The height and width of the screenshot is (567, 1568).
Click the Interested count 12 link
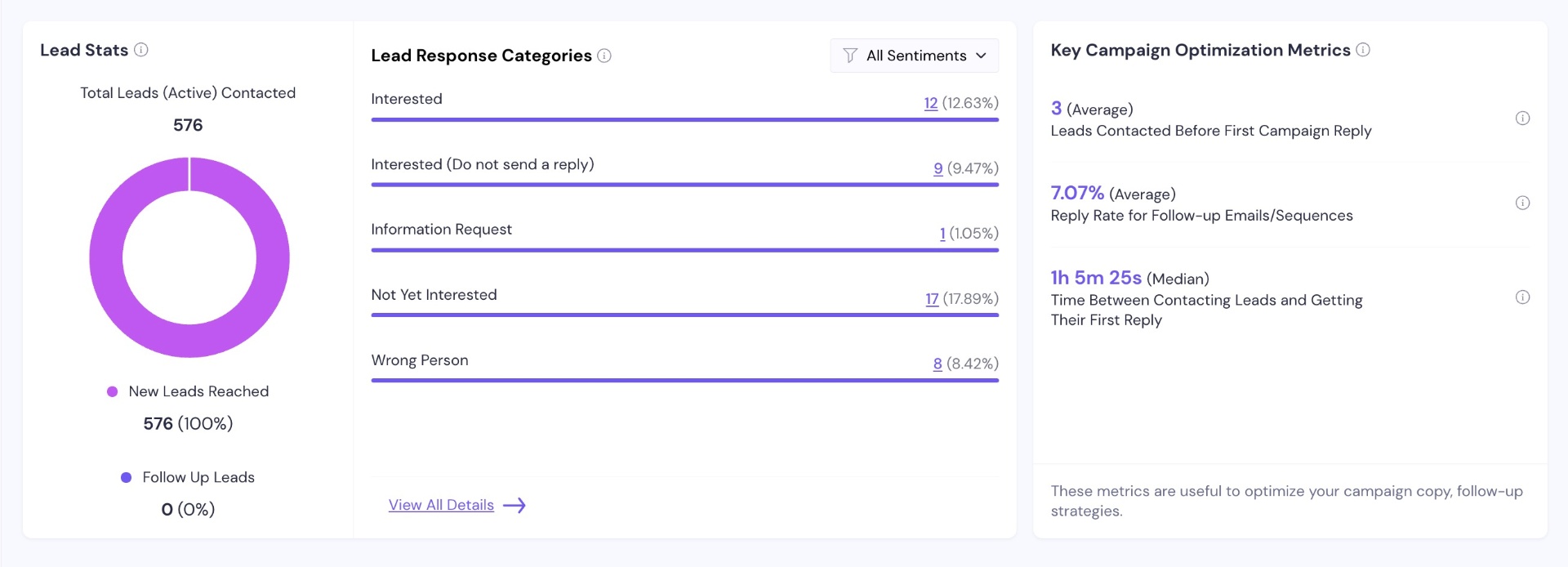click(931, 103)
